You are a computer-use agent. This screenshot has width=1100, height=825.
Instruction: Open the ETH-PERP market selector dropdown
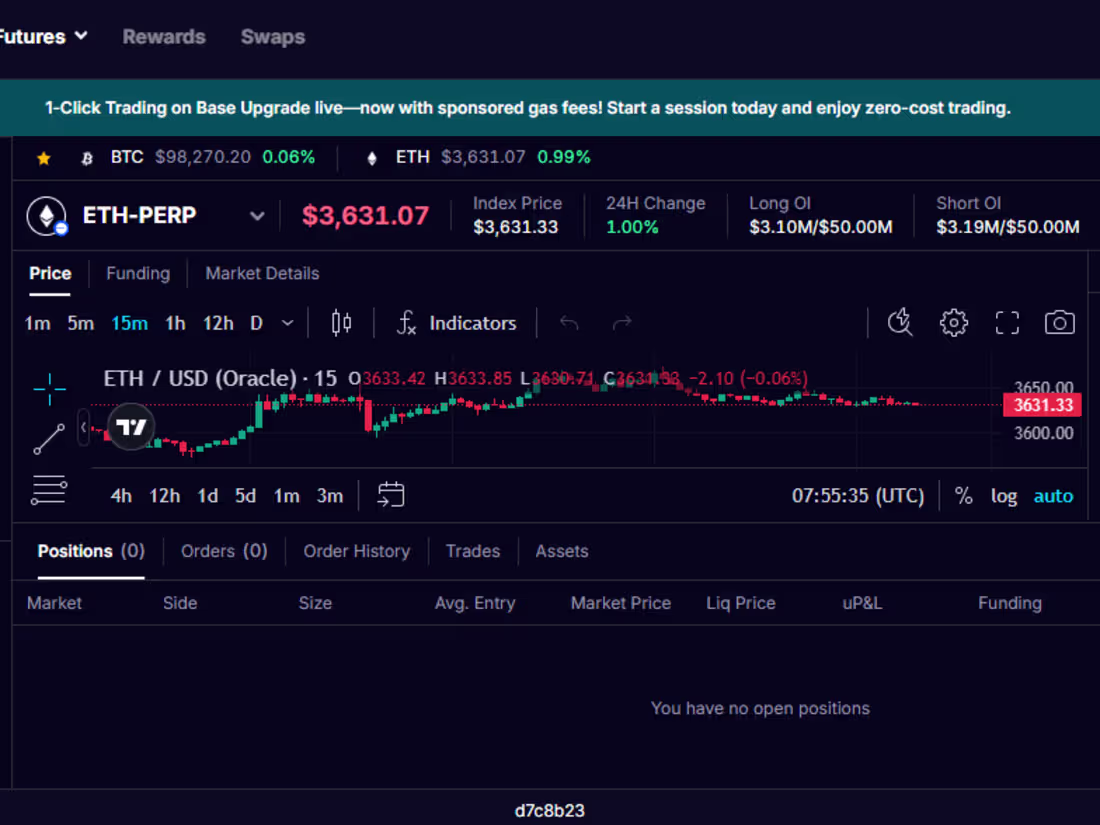point(257,215)
